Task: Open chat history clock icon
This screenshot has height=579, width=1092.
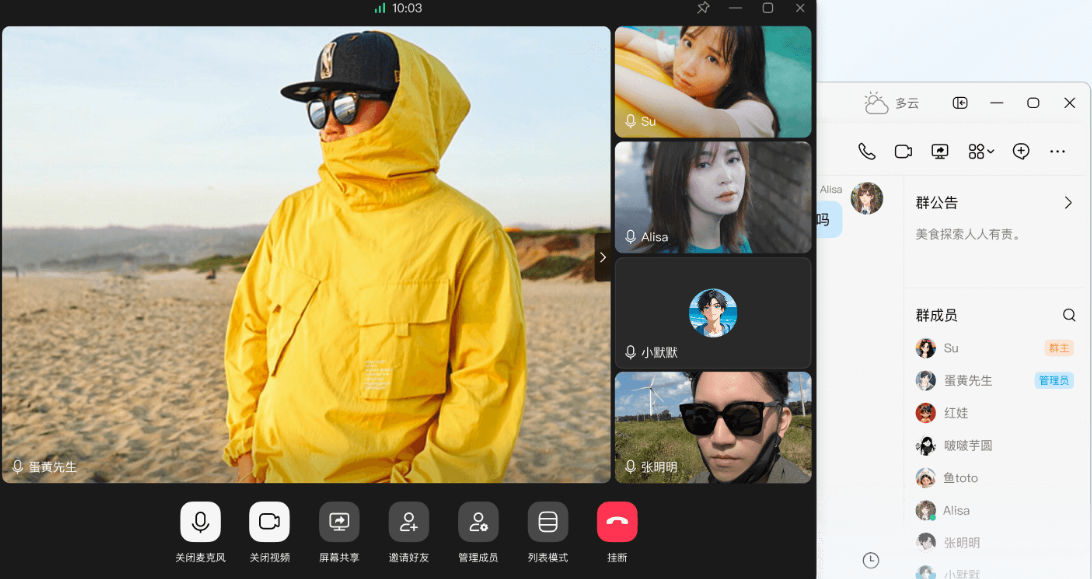Action: (871, 560)
